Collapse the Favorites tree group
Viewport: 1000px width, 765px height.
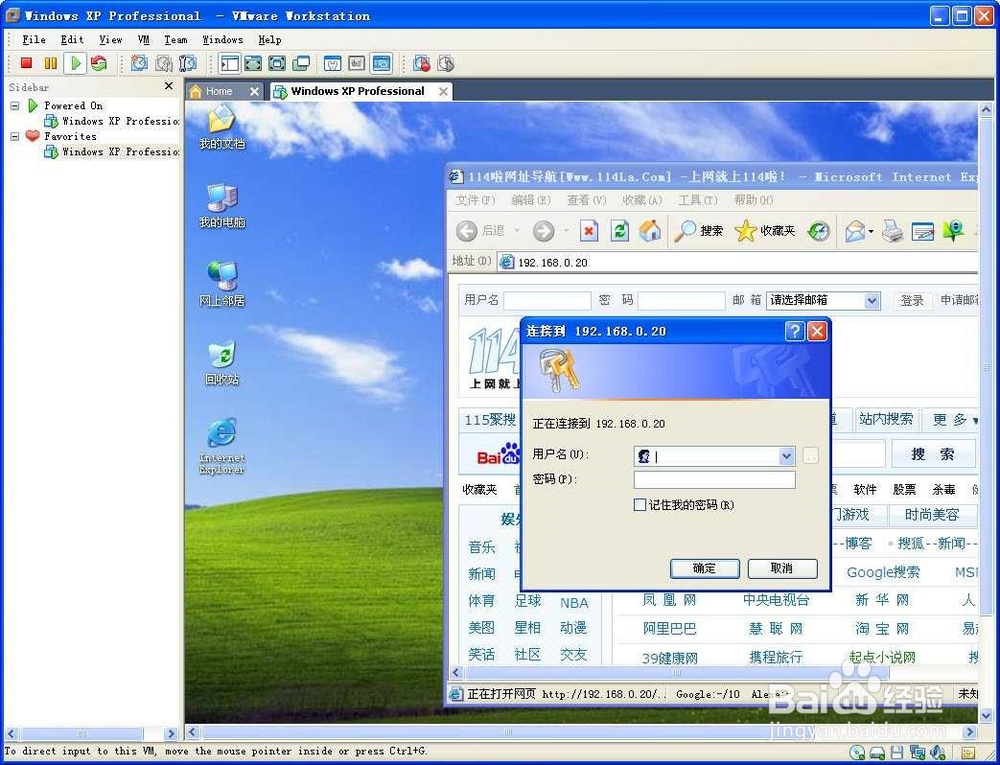[x=15, y=136]
